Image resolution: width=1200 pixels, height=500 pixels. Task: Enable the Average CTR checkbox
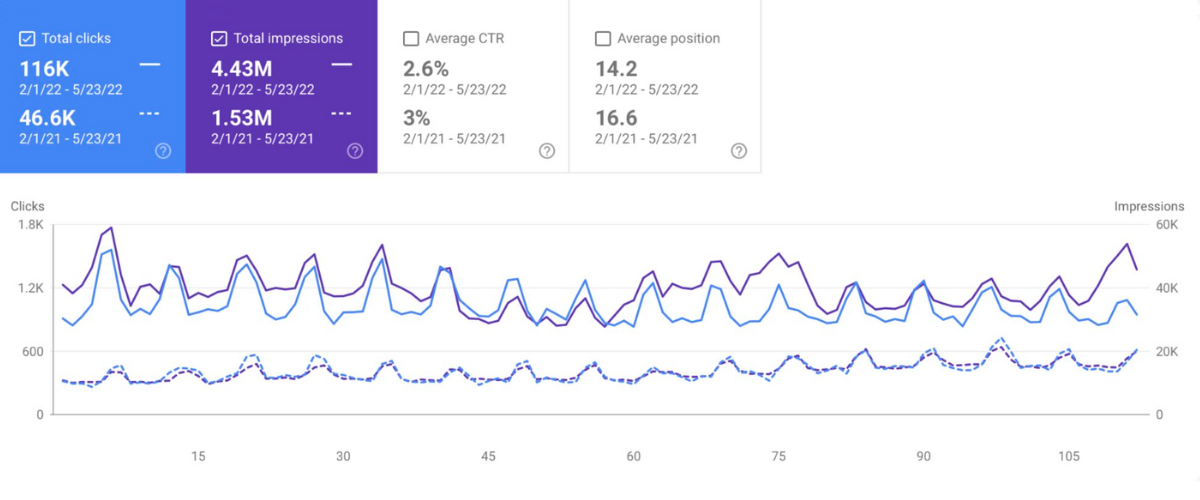pos(410,39)
